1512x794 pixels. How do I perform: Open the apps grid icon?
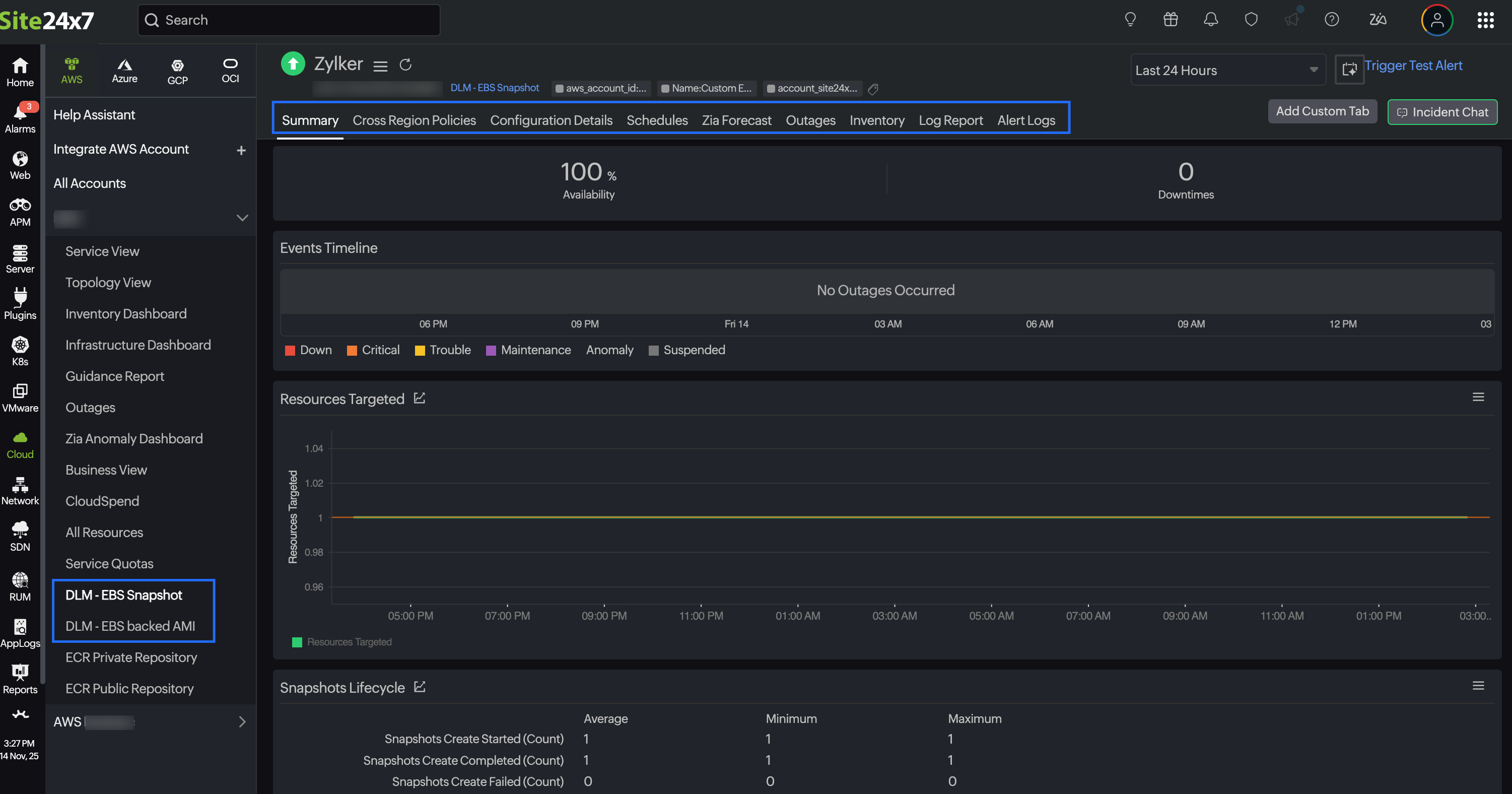[1485, 20]
